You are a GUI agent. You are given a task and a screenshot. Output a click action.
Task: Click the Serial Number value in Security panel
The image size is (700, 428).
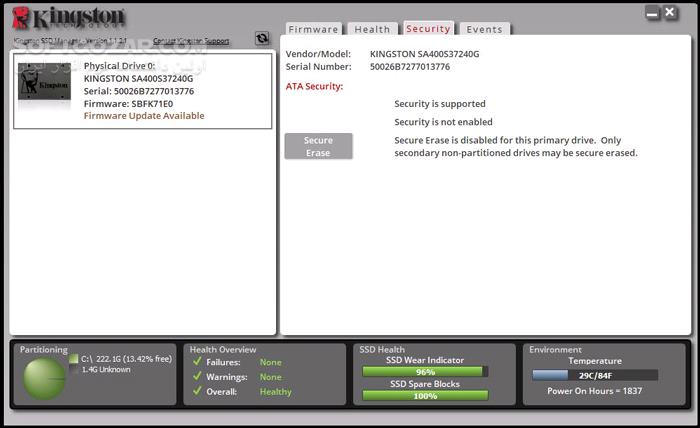tap(410, 66)
